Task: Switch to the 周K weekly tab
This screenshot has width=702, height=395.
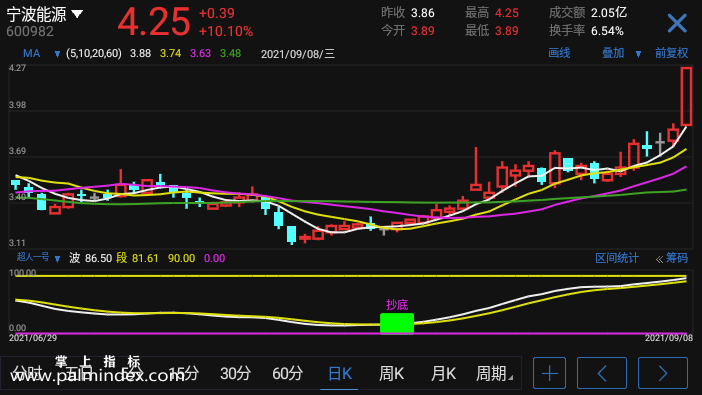Action: (x=391, y=373)
